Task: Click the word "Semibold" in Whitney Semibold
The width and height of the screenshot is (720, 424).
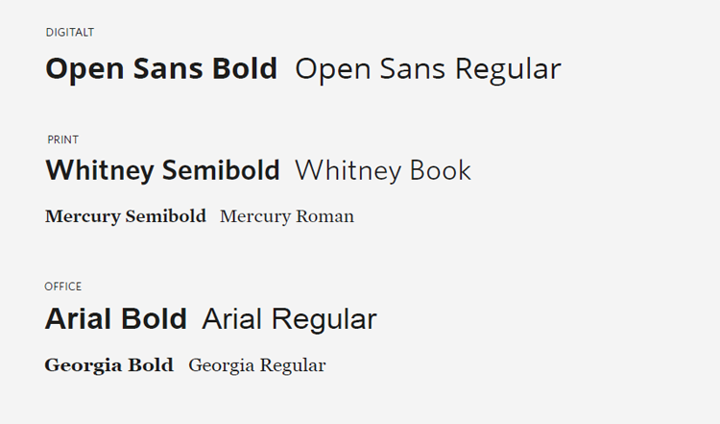Action: coord(220,171)
